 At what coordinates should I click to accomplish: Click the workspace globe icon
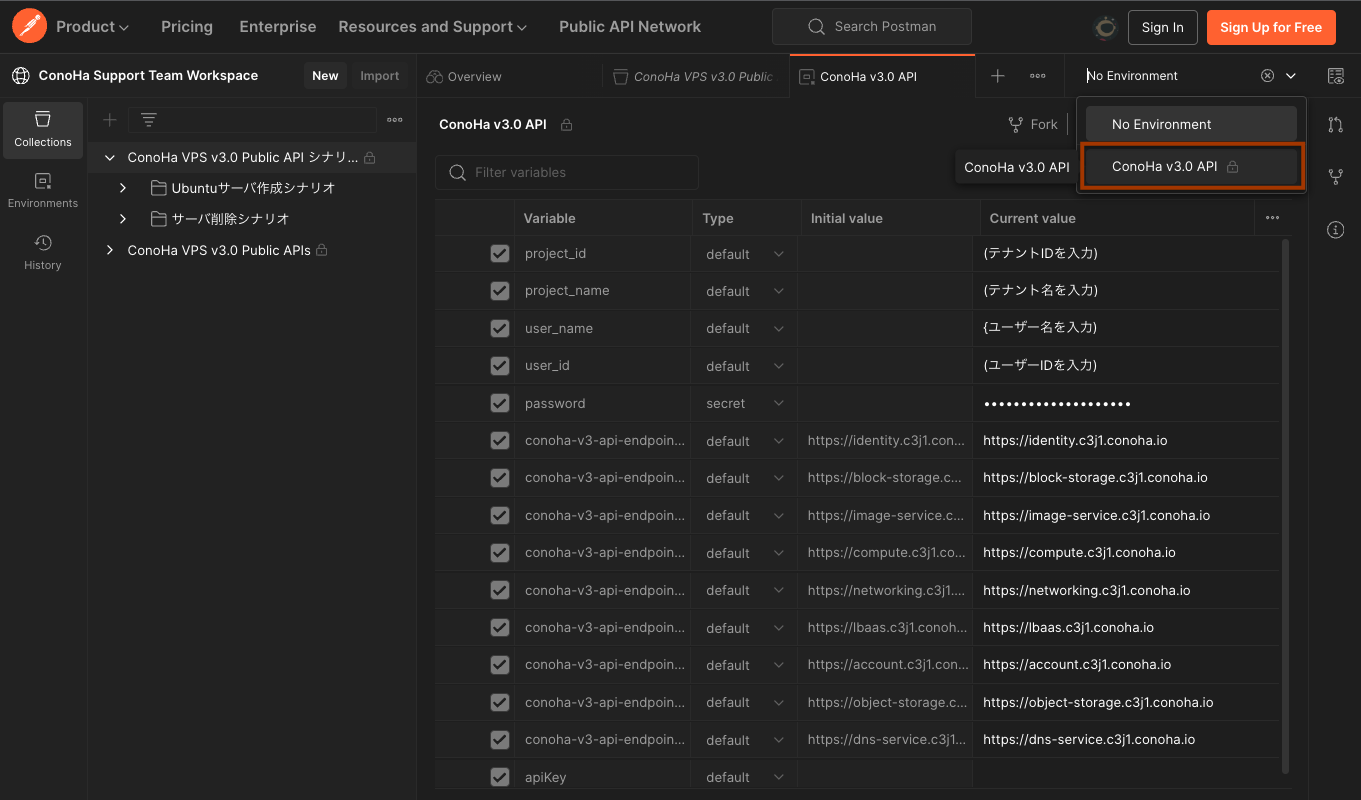pos(20,76)
